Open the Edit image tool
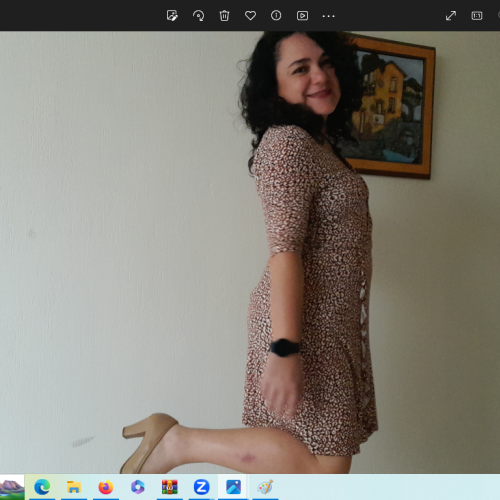Viewport: 500px width, 500px height. (172, 15)
